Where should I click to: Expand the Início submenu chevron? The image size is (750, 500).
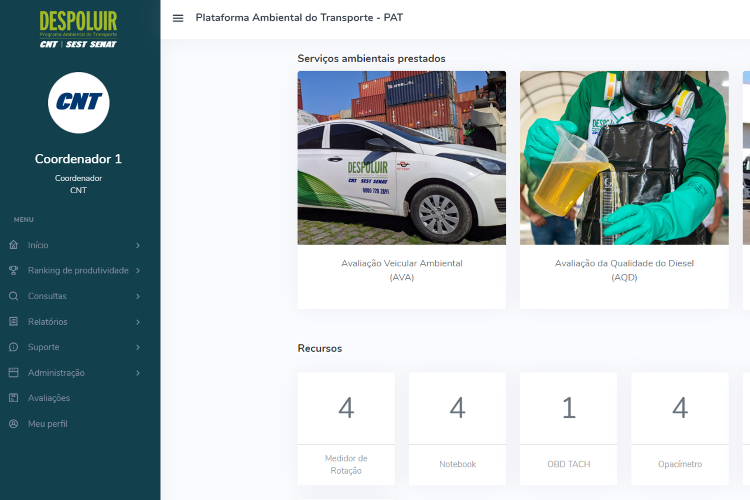(x=138, y=245)
